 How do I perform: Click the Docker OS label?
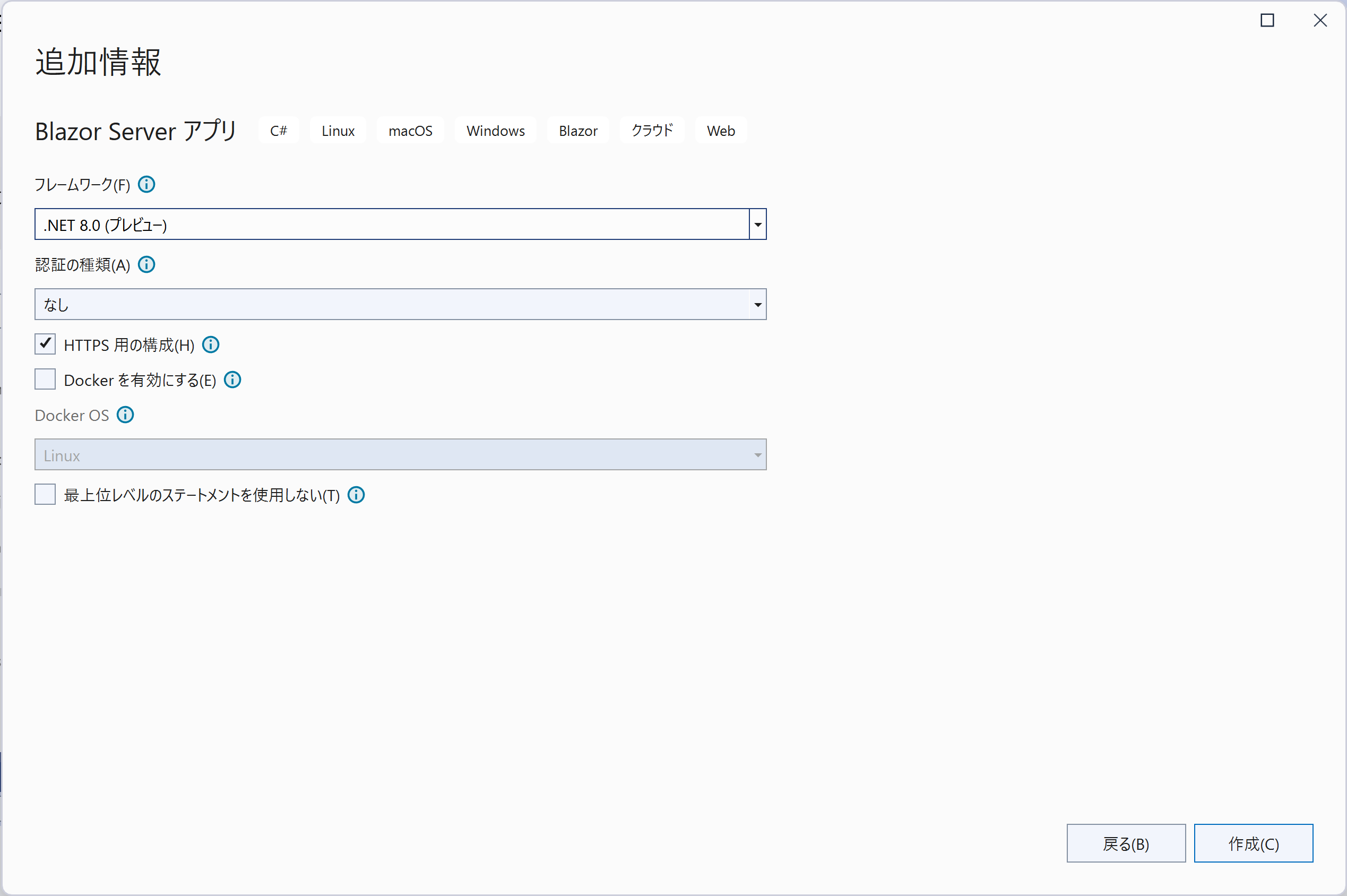[x=72, y=416]
